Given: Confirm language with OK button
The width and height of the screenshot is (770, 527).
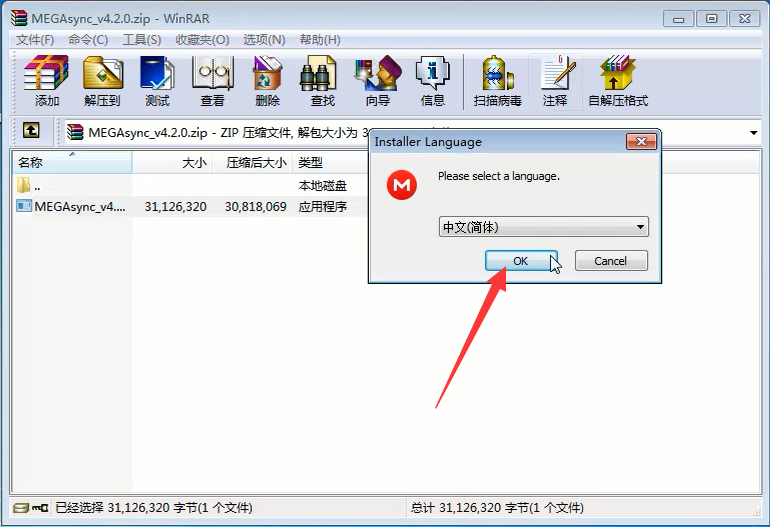Looking at the screenshot, I should pyautogui.click(x=521, y=261).
